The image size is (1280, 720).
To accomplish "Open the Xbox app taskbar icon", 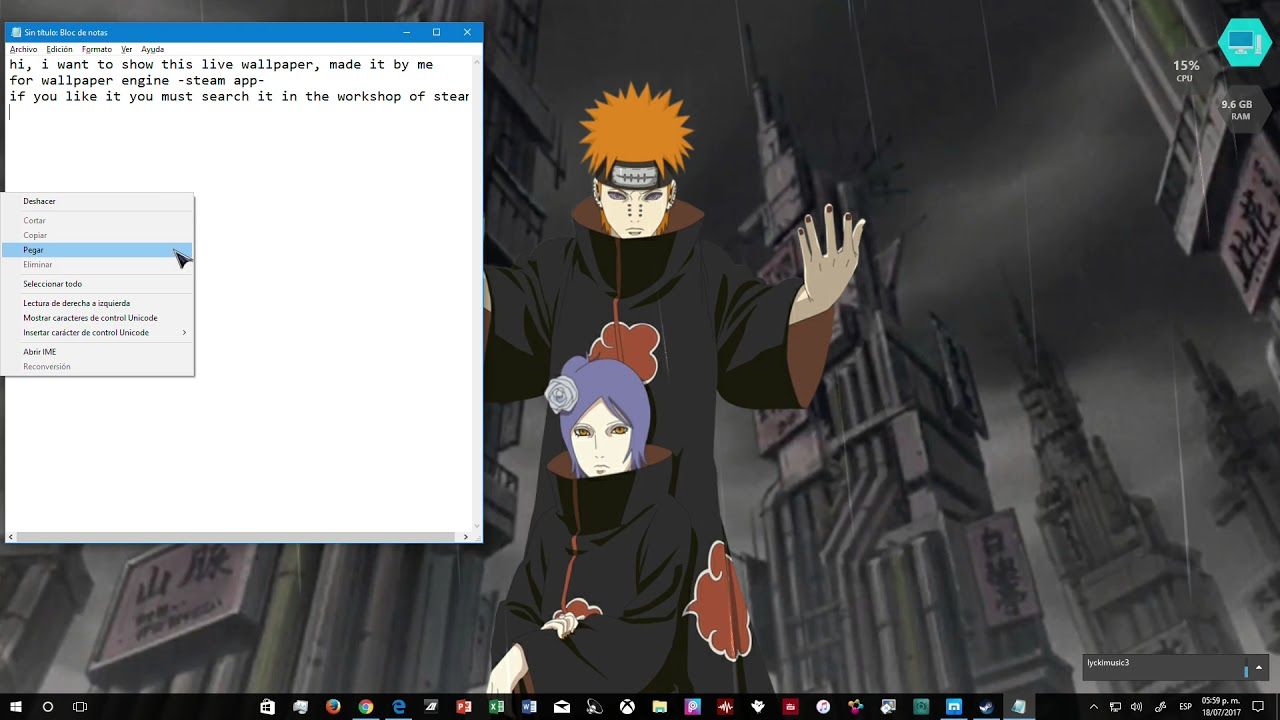I will (x=627, y=706).
